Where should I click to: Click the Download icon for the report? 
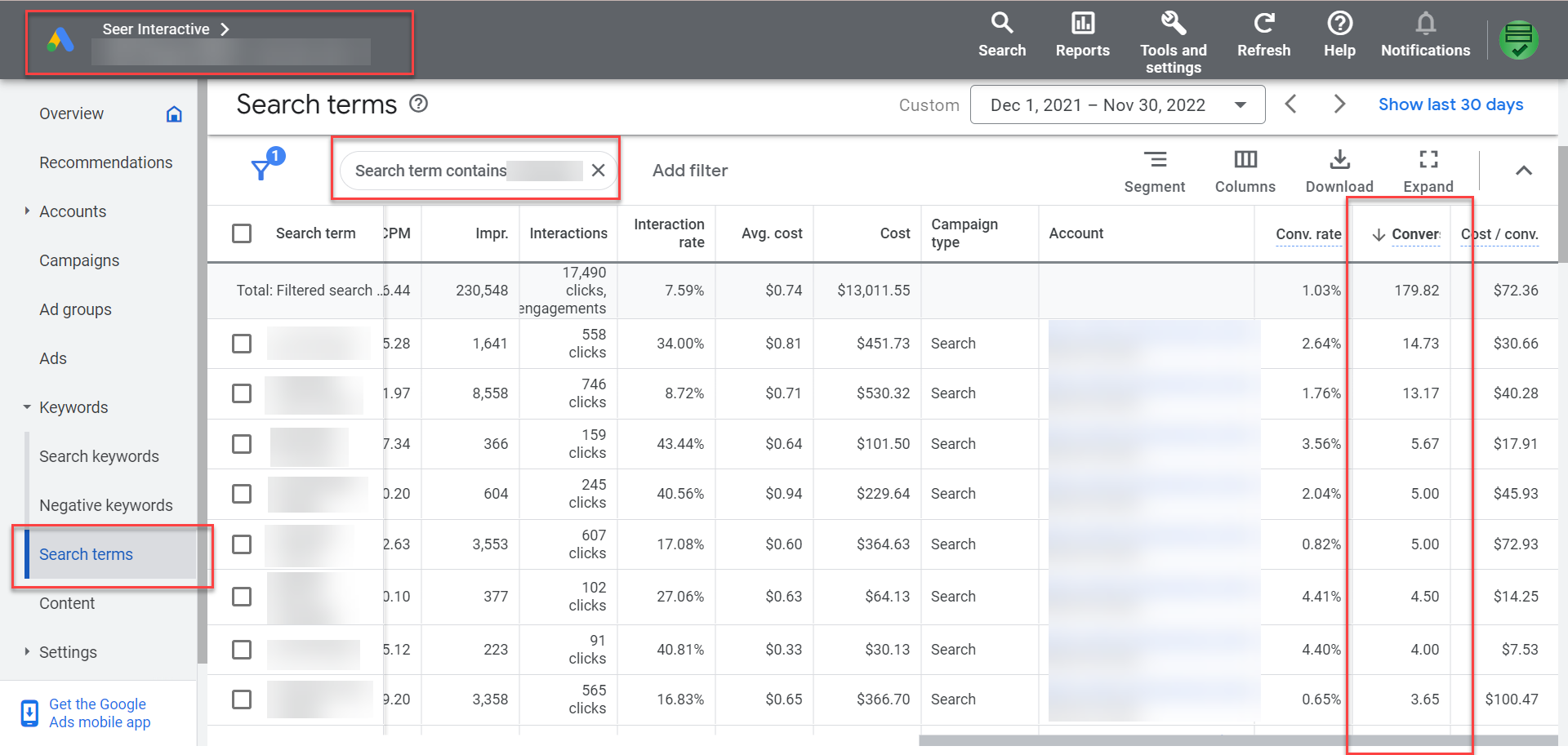[1339, 160]
